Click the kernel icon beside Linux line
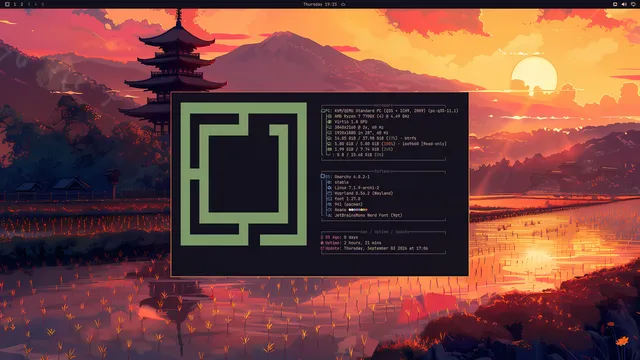This screenshot has height=360, width=640. tap(329, 188)
